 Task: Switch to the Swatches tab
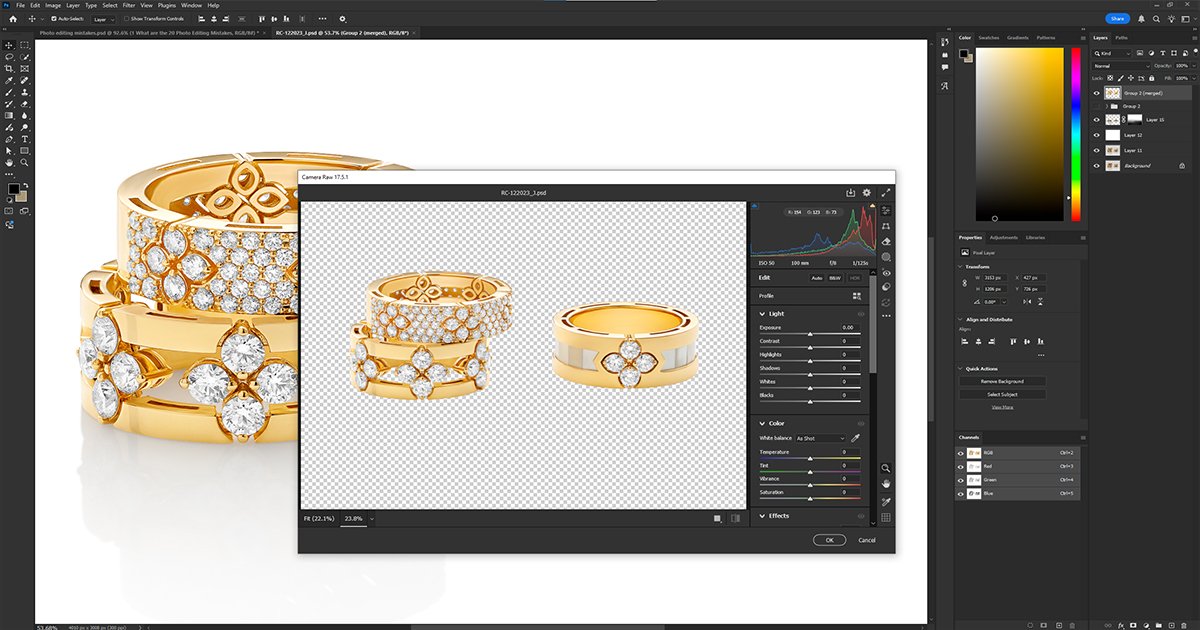[988, 38]
